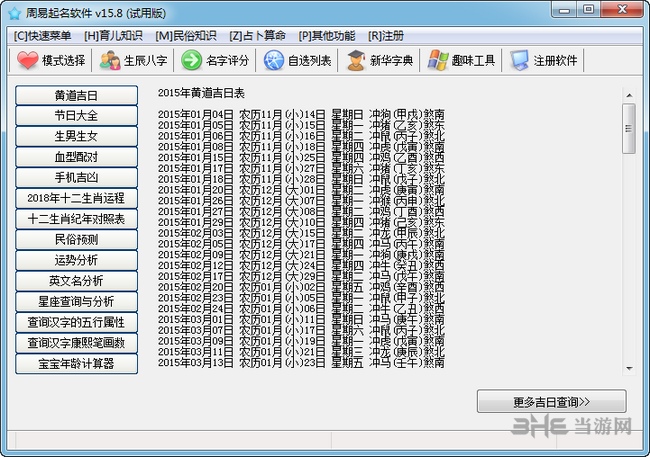Open the 运势分析 section
Screen dimensions: 650x457
(77, 260)
